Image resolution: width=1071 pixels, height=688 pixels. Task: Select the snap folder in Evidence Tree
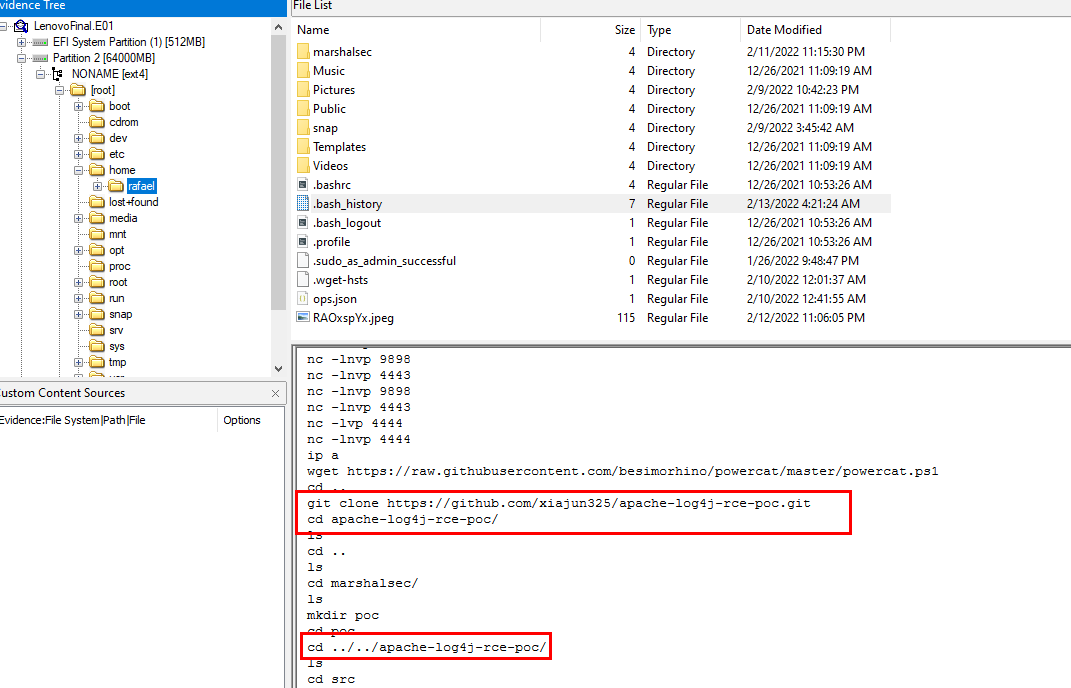[120, 314]
